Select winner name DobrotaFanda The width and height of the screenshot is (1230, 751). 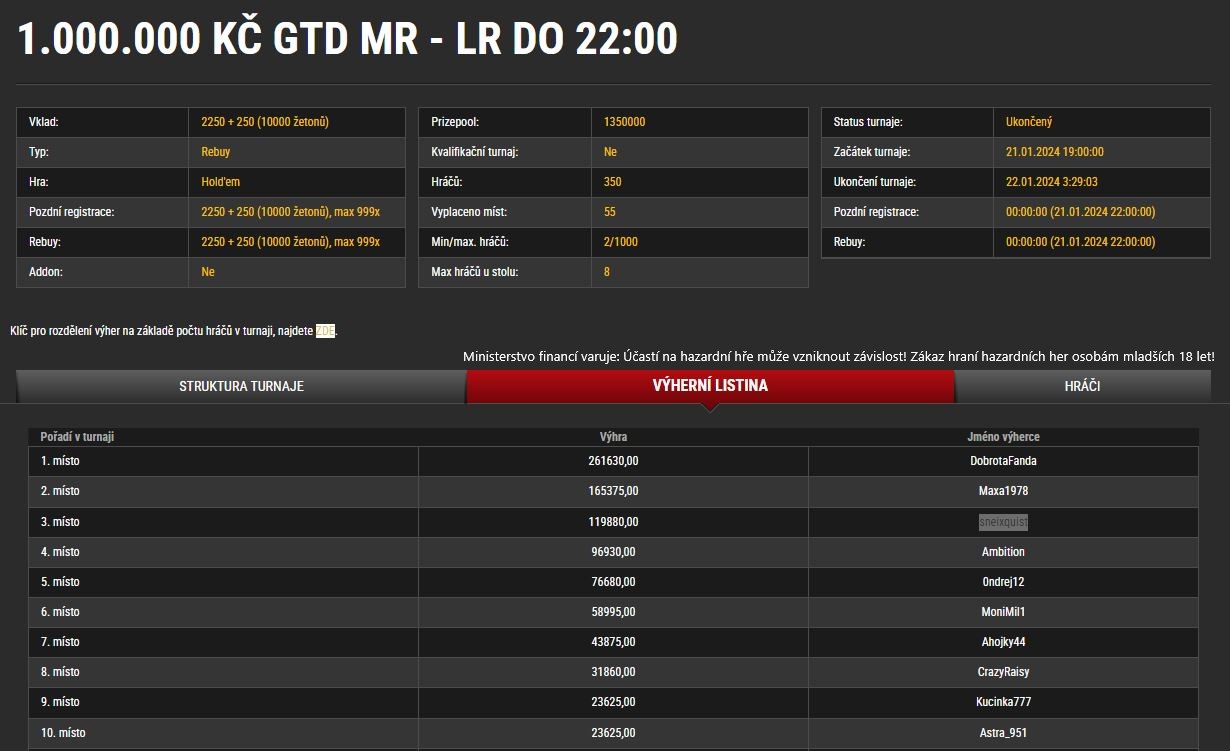tap(1003, 462)
